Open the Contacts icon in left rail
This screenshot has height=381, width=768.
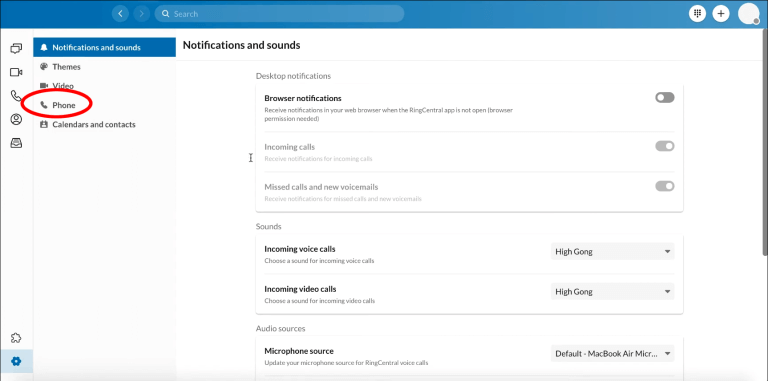click(16, 119)
